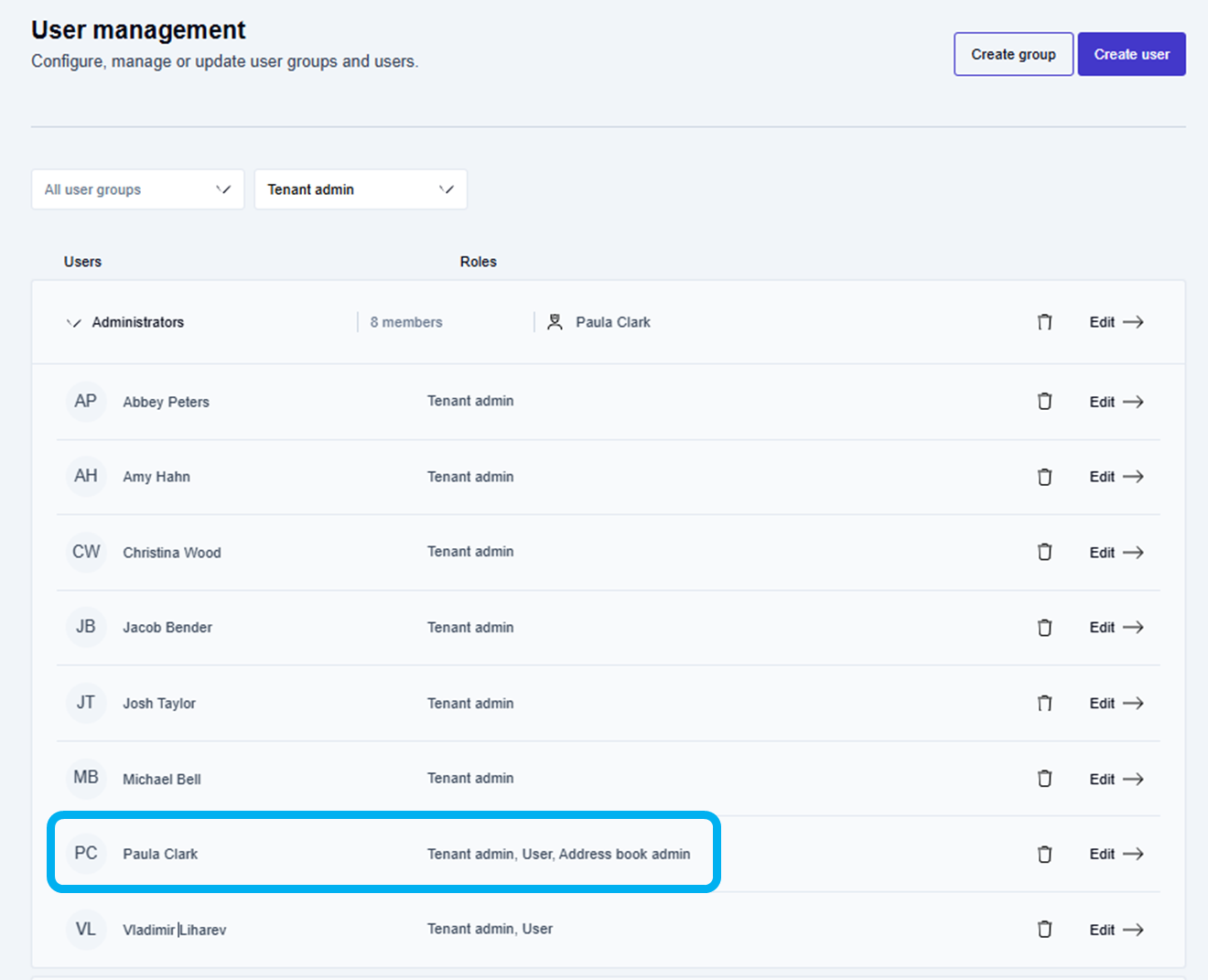
Task: Click the Users column header
Action: click(82, 262)
